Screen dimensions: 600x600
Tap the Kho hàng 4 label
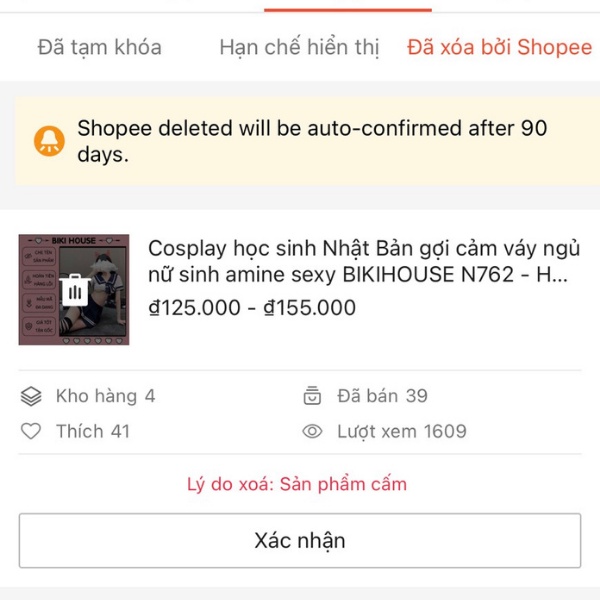click(x=105, y=396)
